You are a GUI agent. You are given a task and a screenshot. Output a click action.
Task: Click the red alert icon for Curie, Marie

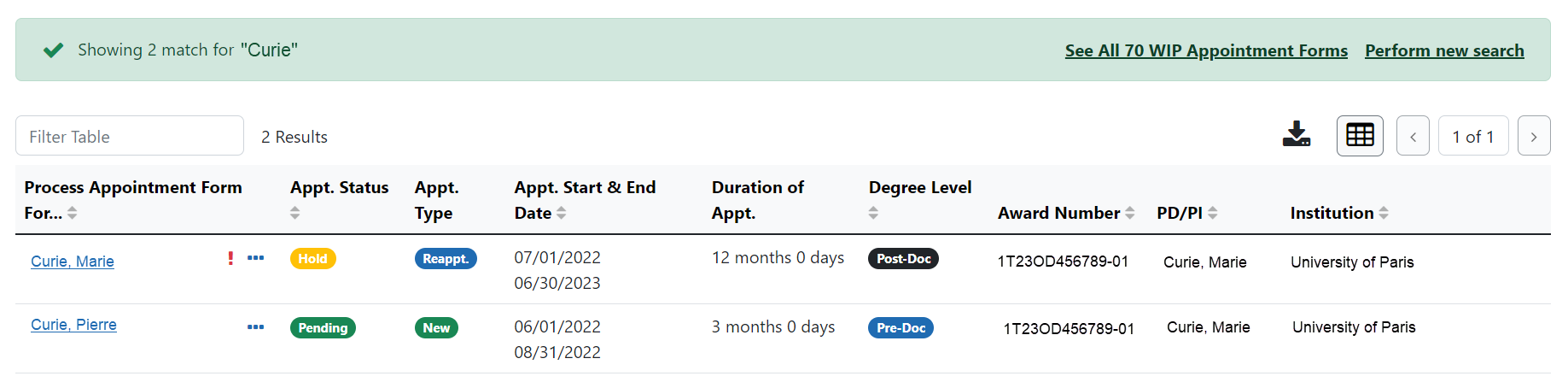(230, 257)
